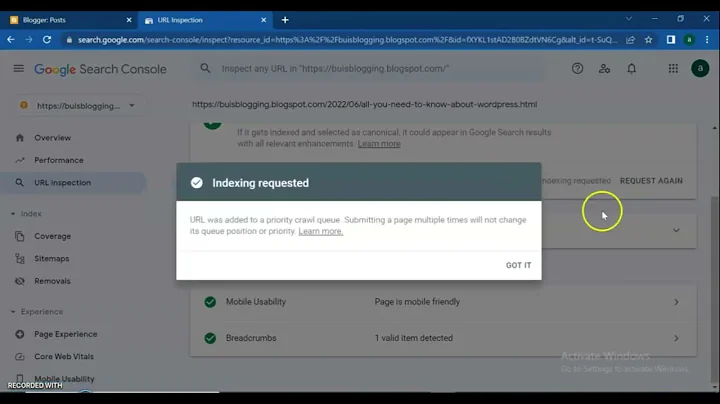The height and width of the screenshot is (404, 720).
Task: Close the URL Inspection tab
Action: point(264,20)
